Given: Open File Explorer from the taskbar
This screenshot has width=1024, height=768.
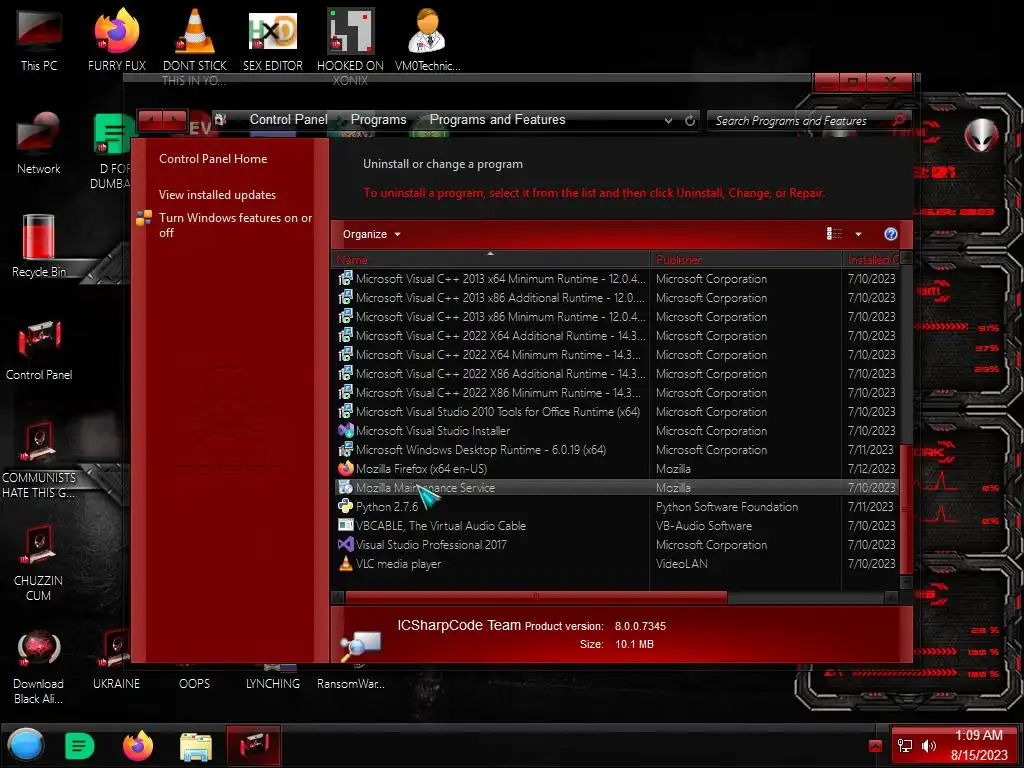Looking at the screenshot, I should [x=196, y=746].
